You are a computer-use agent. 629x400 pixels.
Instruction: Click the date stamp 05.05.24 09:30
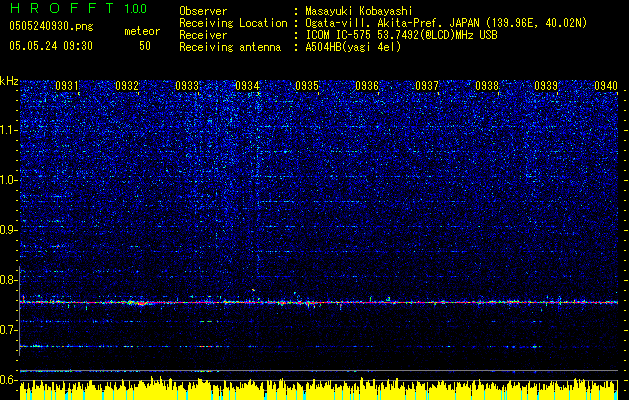click(51, 46)
